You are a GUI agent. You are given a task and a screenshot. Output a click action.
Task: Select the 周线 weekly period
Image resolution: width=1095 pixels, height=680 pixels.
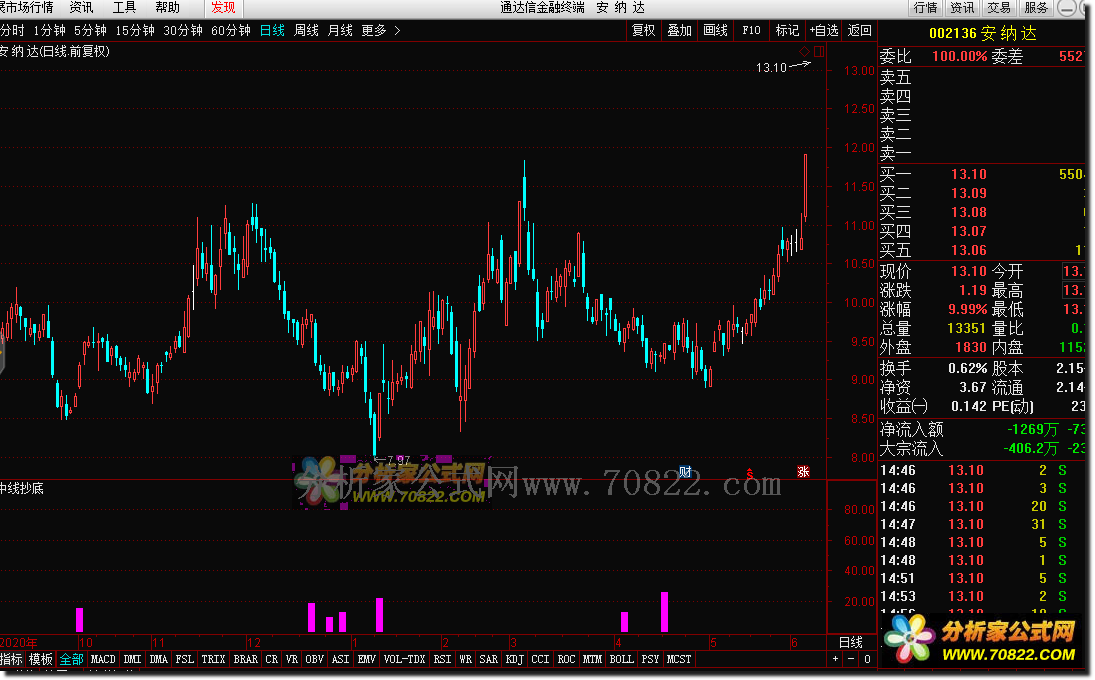307,31
